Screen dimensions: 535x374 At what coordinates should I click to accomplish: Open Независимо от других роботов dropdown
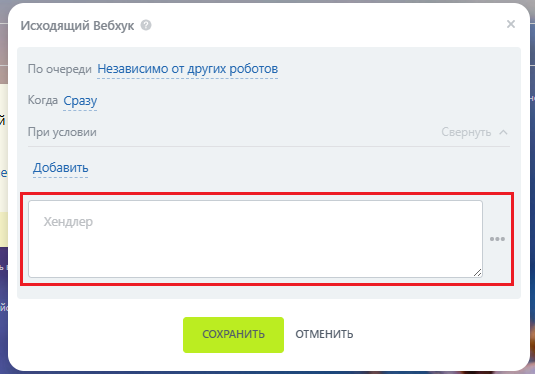click(188, 69)
